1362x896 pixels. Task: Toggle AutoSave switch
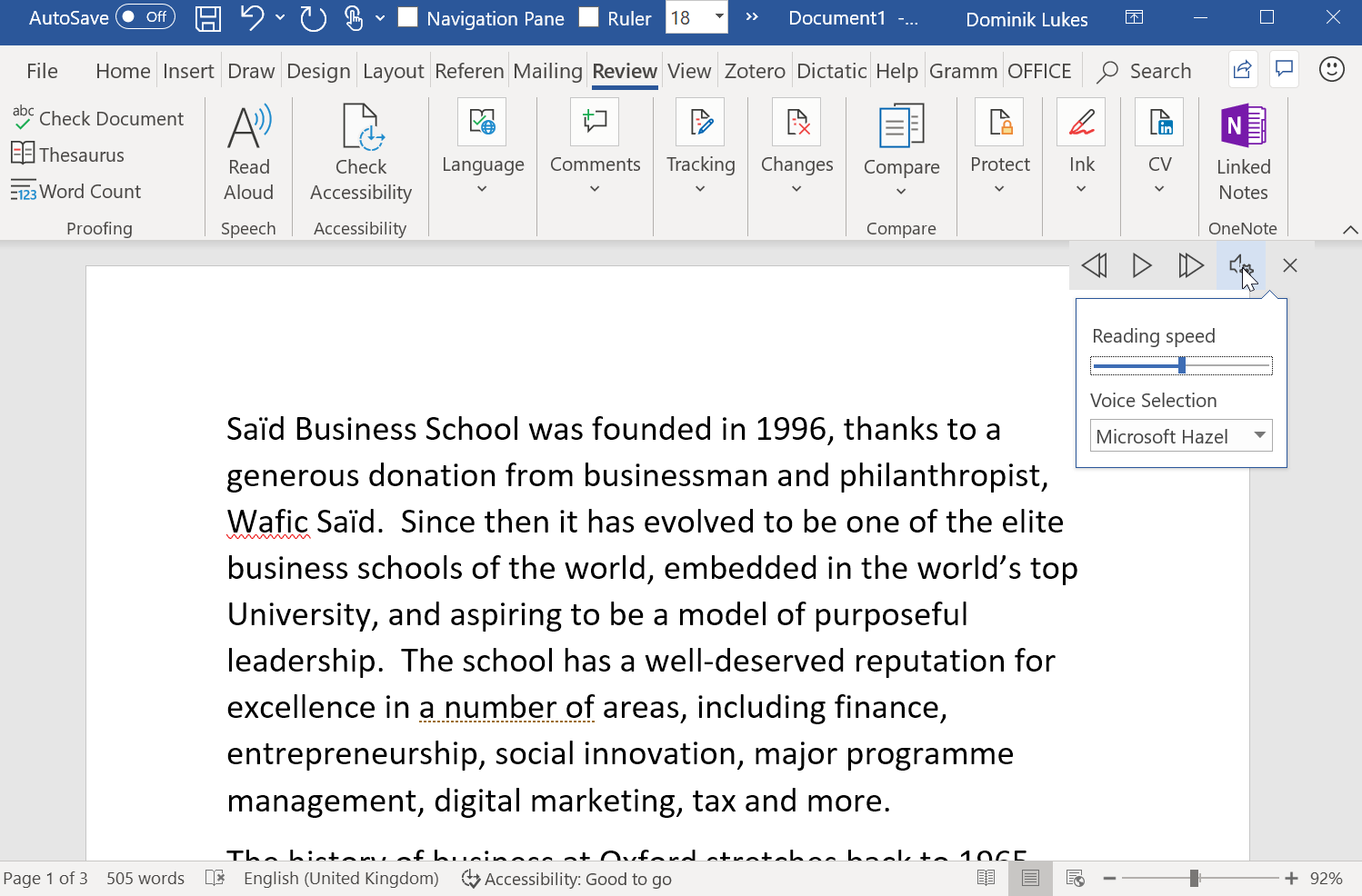click(145, 17)
